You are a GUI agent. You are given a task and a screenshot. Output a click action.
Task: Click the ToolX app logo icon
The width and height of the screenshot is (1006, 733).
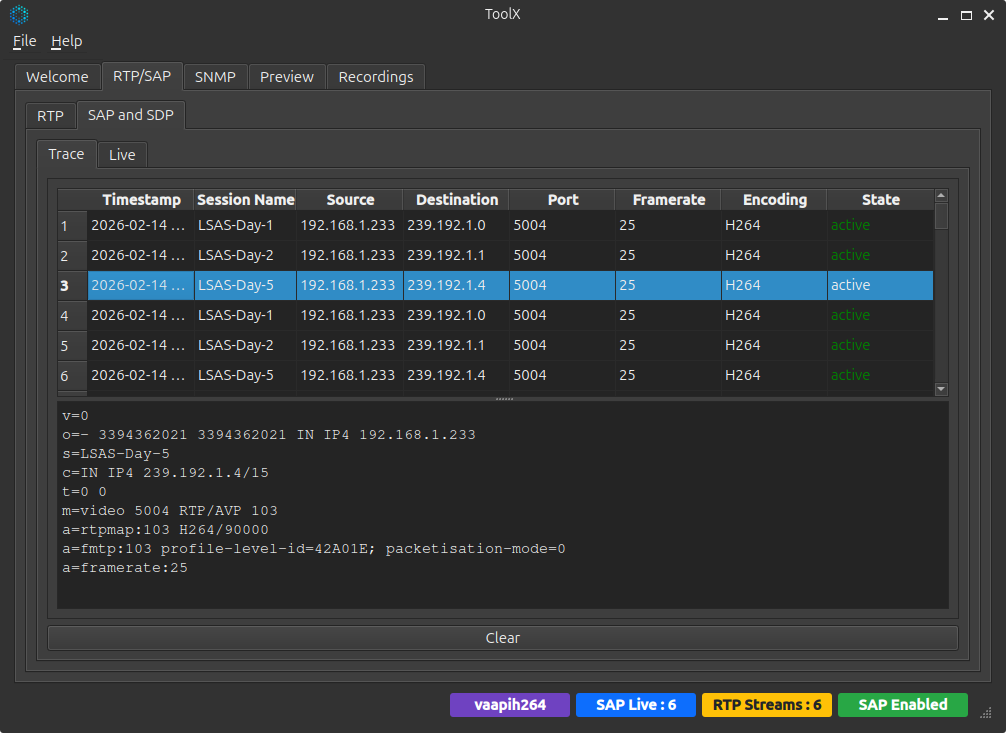(19, 15)
